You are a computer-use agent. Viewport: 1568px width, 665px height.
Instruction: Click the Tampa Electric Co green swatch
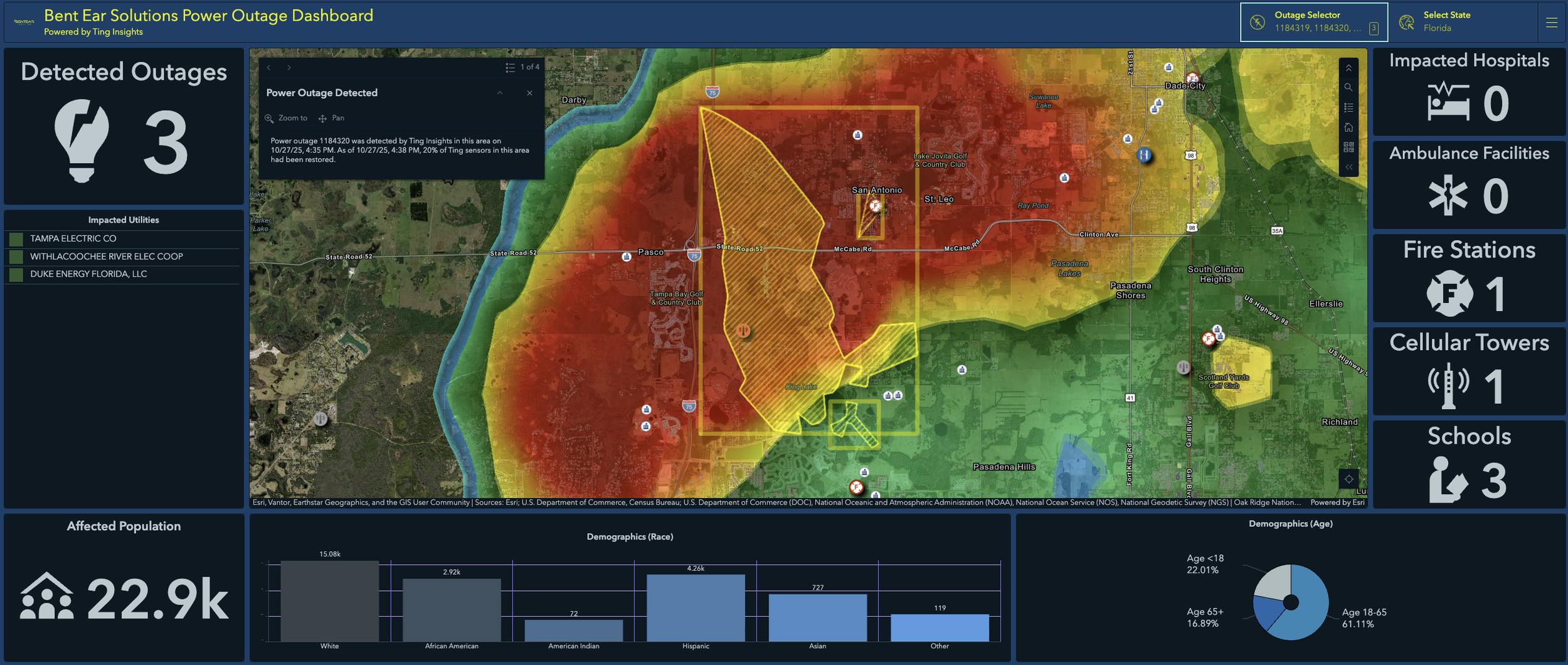coord(16,239)
